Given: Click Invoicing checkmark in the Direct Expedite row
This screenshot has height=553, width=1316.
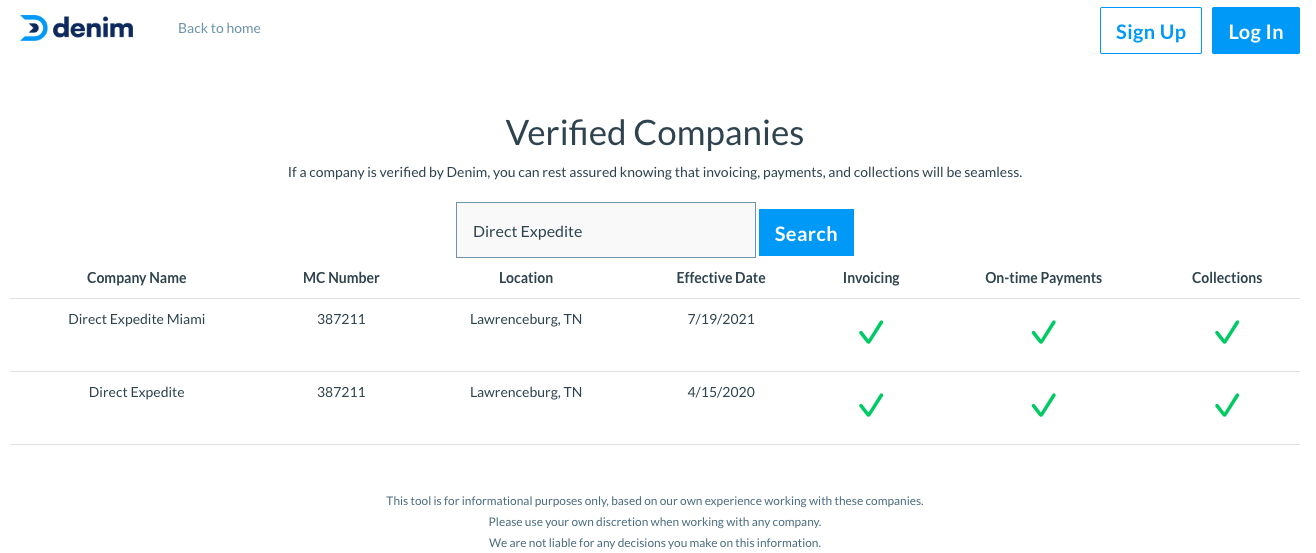Looking at the screenshot, I should coord(871,405).
